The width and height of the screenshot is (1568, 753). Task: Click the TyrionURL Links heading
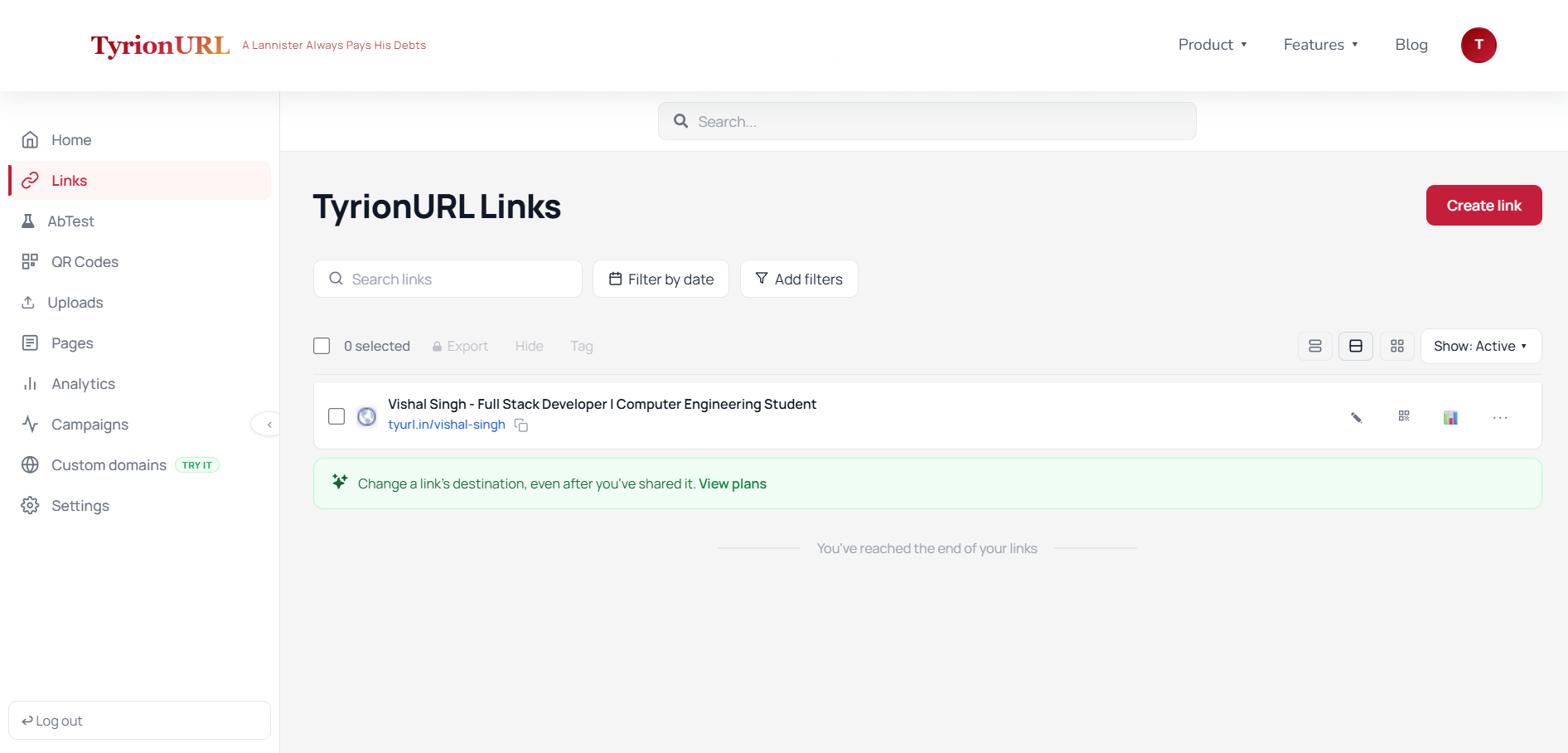pyautogui.click(x=437, y=206)
